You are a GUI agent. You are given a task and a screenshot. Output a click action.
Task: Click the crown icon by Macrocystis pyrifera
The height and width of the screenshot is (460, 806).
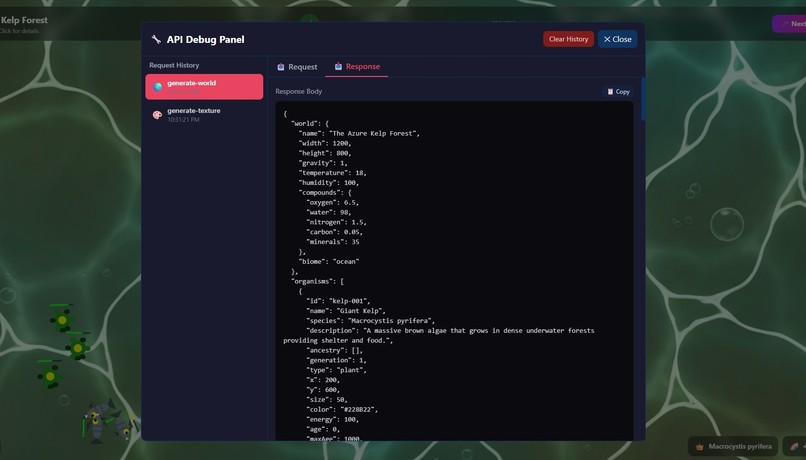click(699, 447)
